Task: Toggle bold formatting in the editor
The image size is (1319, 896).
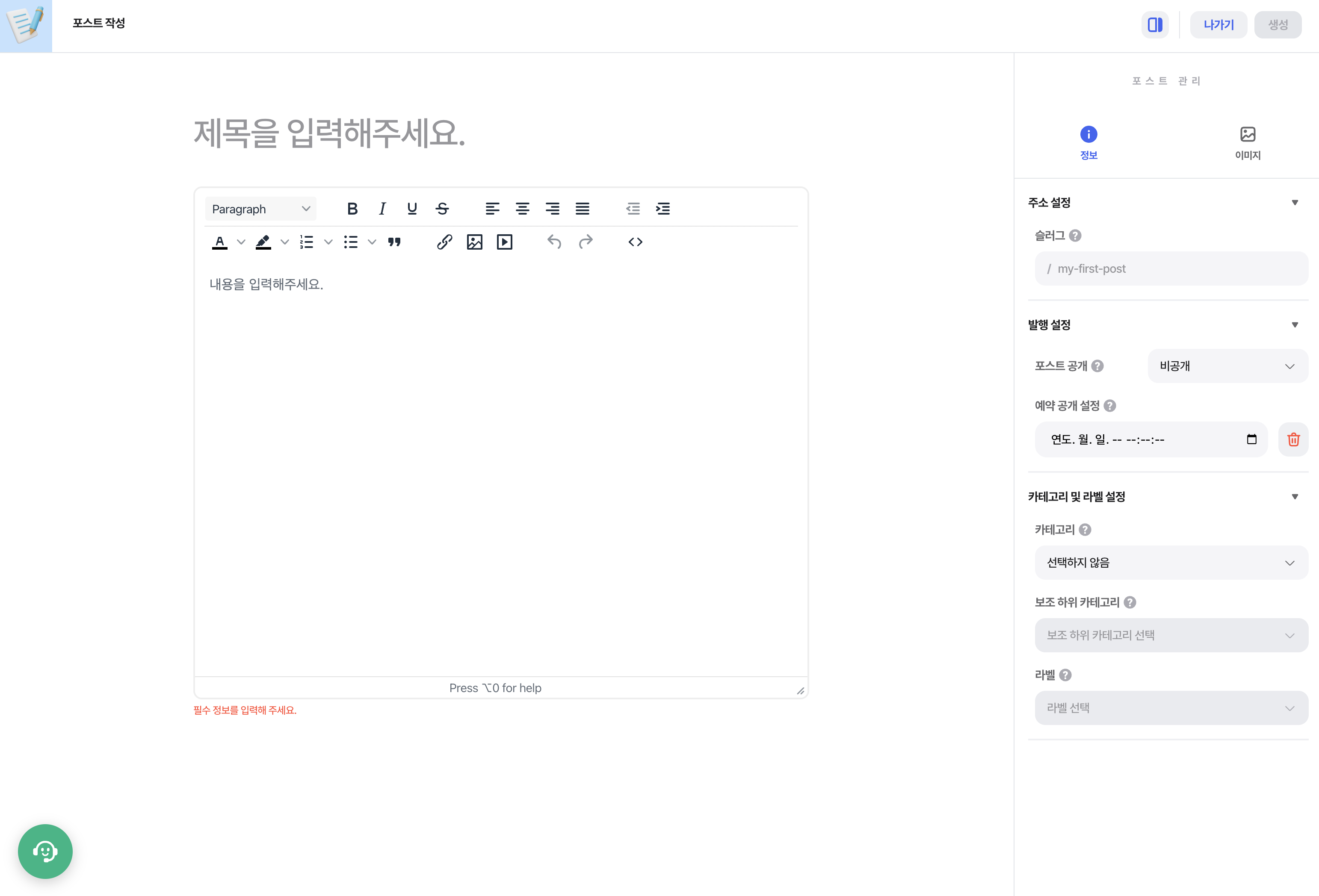Action: coord(352,208)
